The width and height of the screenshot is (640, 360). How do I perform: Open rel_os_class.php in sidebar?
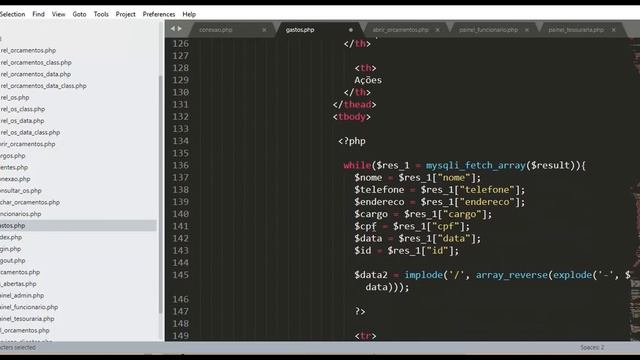point(22,109)
